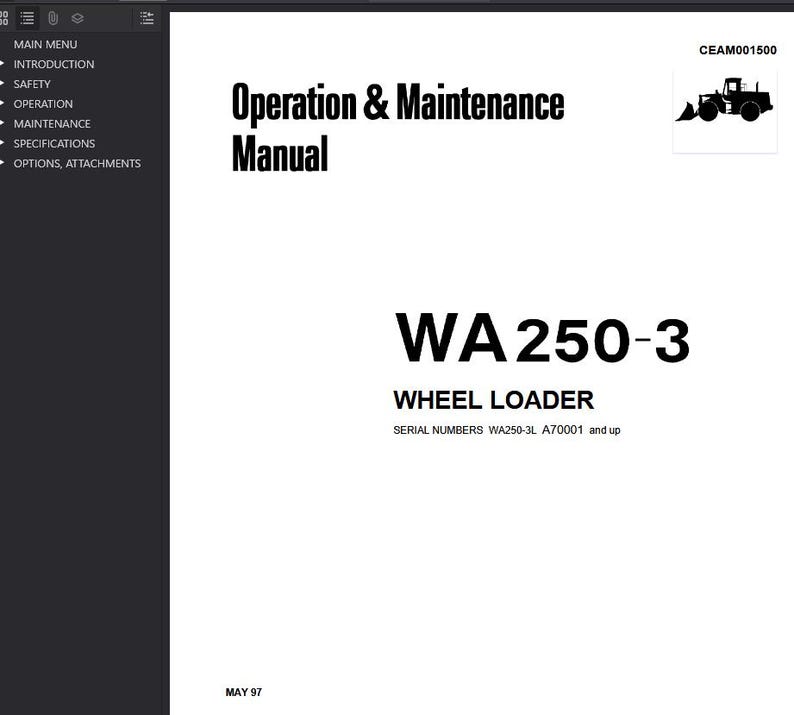Click the WHEEL LOADER heading
This screenshot has width=794, height=715.
[x=494, y=400]
